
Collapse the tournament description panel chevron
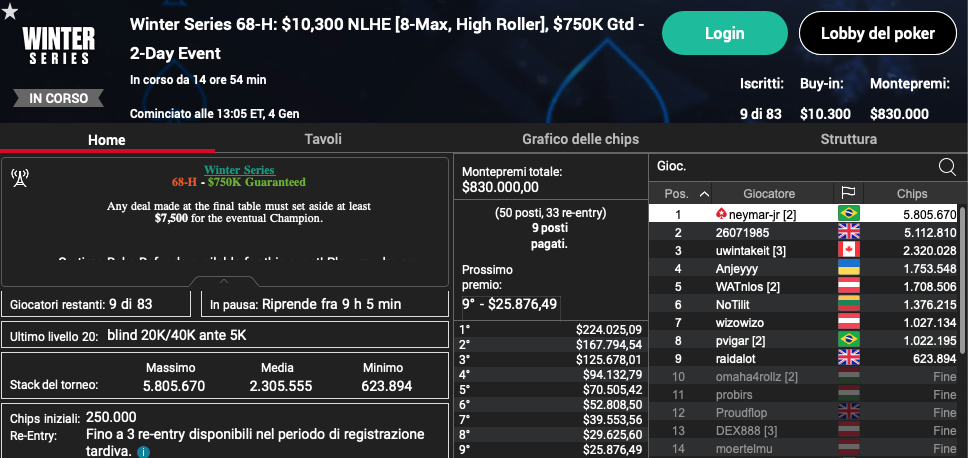click(x=224, y=281)
